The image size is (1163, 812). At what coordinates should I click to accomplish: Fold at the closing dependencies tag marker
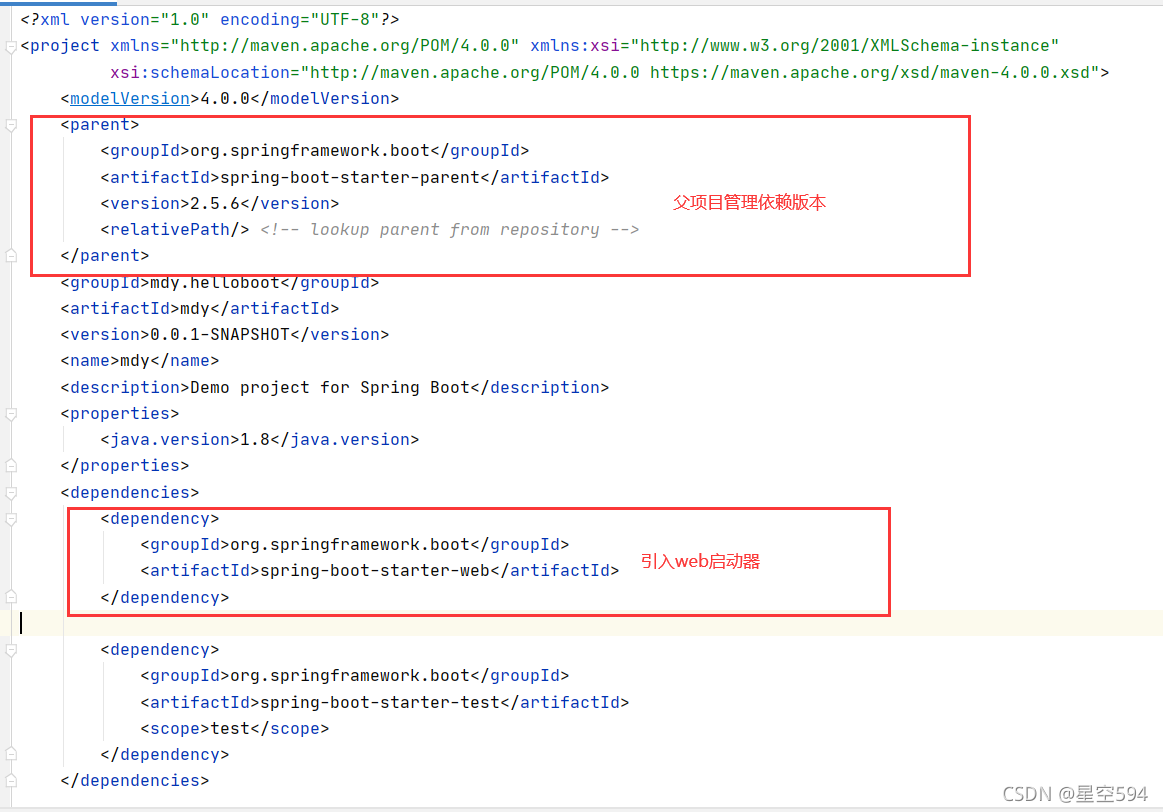click(x=10, y=781)
